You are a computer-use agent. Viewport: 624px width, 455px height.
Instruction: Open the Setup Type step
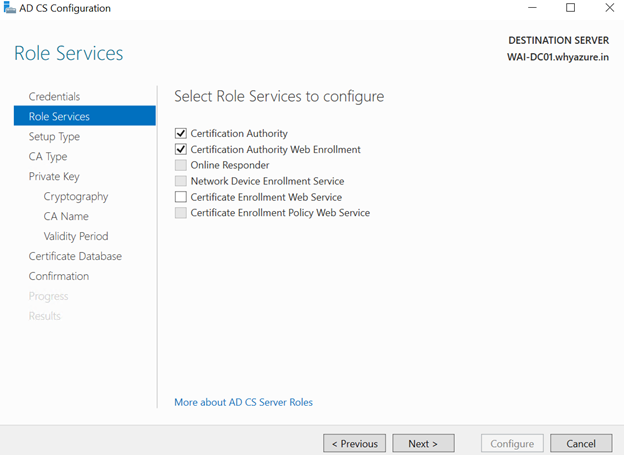pos(54,137)
